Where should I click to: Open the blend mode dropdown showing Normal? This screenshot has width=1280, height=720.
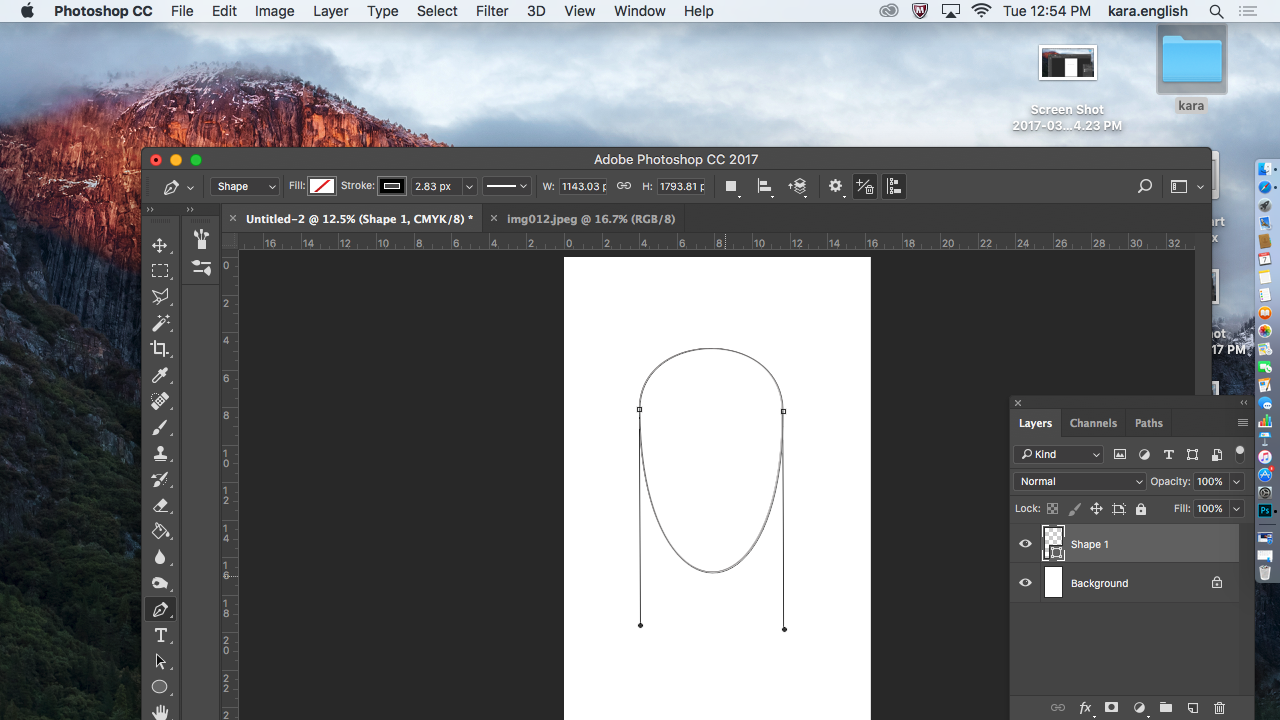(1079, 481)
